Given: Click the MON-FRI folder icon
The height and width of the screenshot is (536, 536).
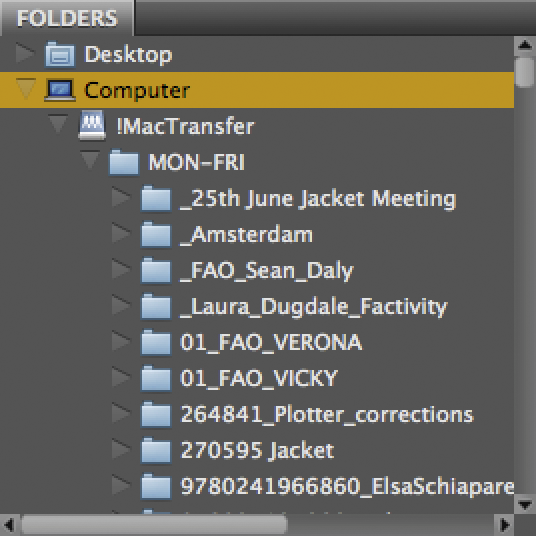Looking at the screenshot, I should 124,162.
